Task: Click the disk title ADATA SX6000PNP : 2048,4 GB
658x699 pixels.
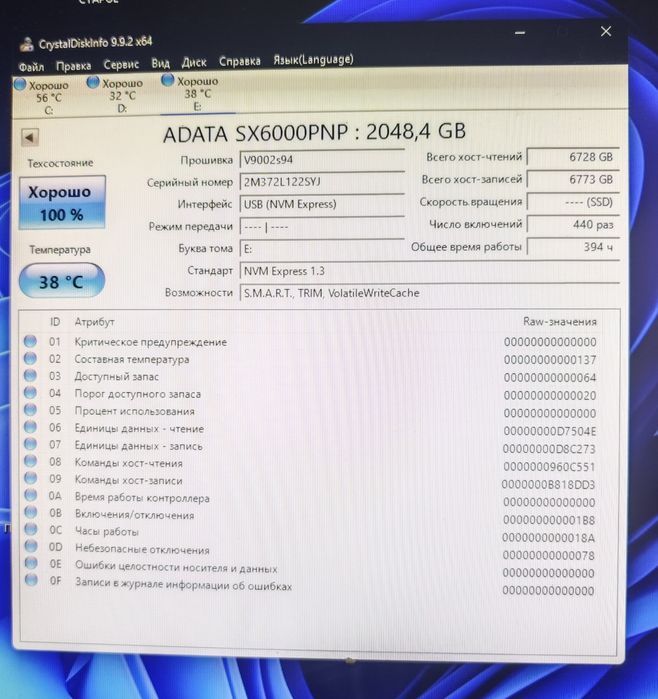Action: point(314,132)
